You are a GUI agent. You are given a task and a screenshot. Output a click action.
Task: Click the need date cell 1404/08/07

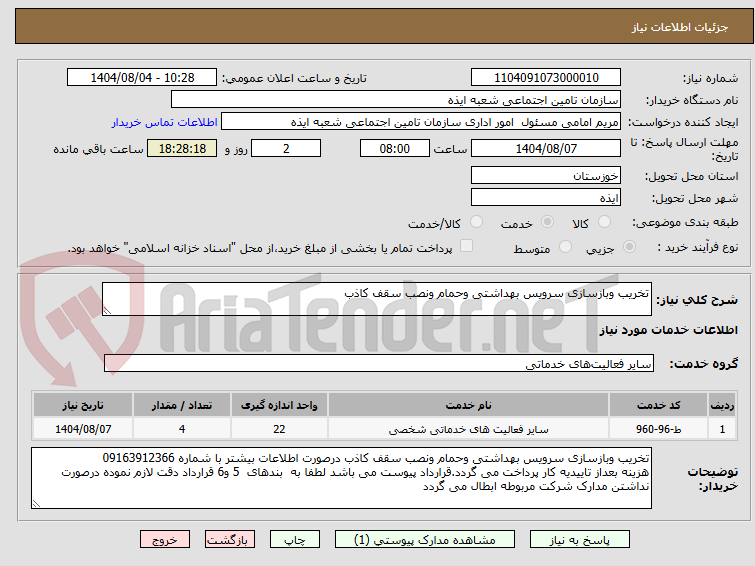coord(83,429)
